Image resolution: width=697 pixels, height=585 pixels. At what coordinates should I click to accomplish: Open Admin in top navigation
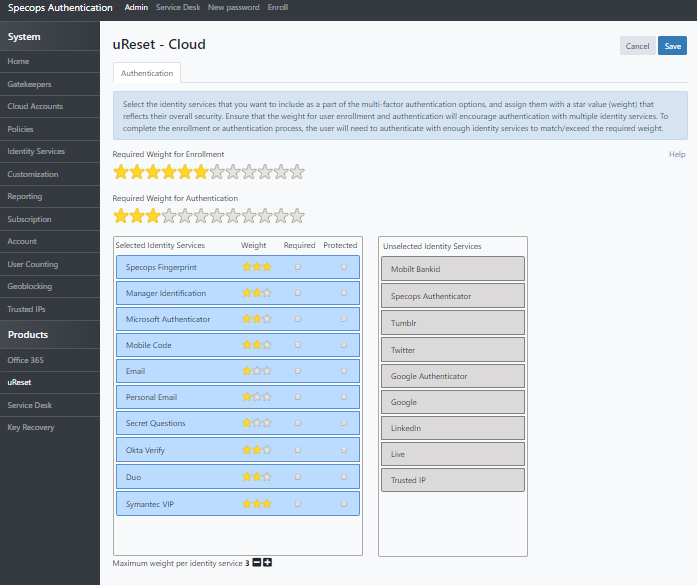pyautogui.click(x=136, y=7)
